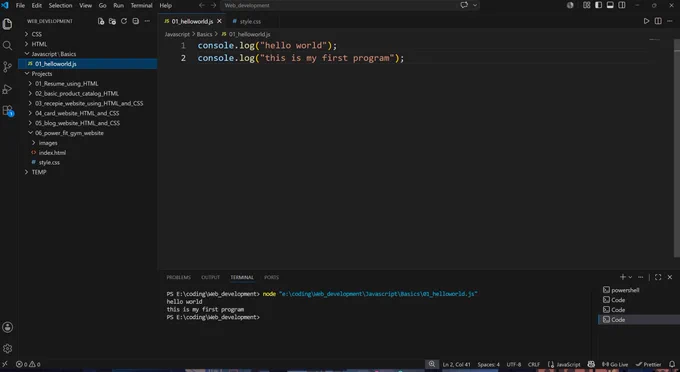Click errors and warnings count
This screenshot has width=680, height=372.
[x=28, y=364]
